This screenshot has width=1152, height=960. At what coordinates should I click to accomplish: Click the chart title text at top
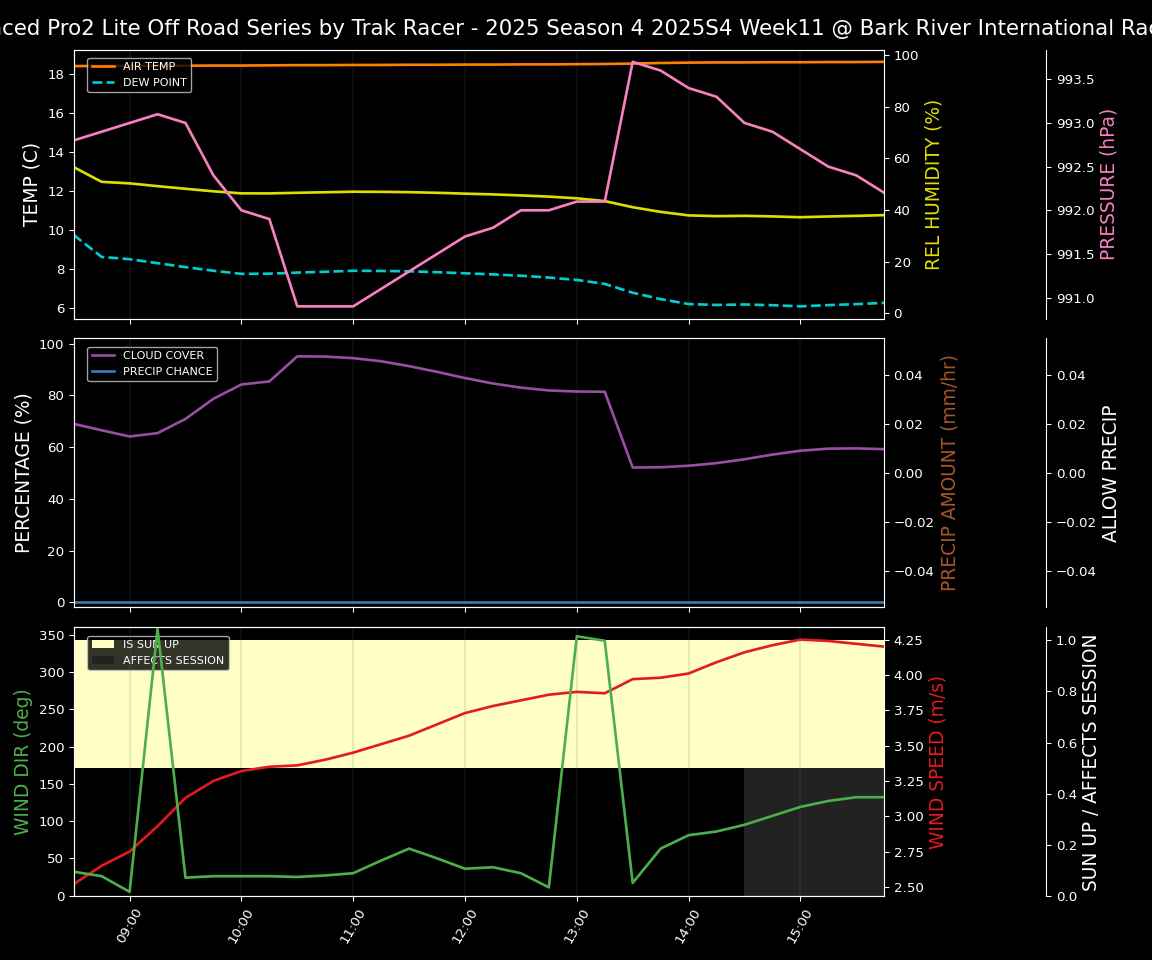pyautogui.click(x=576, y=28)
